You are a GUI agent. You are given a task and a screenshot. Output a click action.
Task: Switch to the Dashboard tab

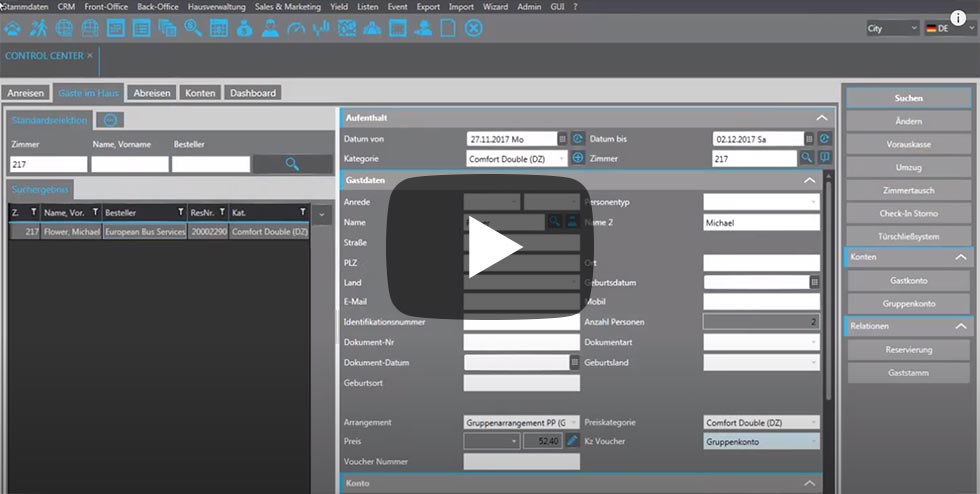click(252, 93)
